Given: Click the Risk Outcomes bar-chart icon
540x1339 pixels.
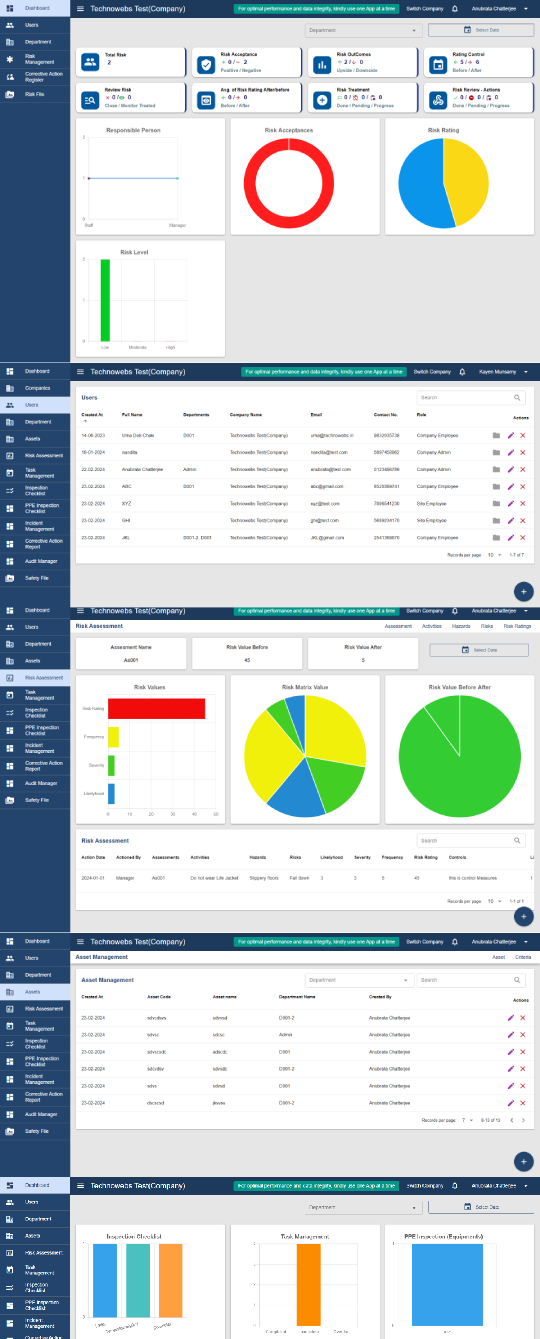Looking at the screenshot, I should 321,64.
